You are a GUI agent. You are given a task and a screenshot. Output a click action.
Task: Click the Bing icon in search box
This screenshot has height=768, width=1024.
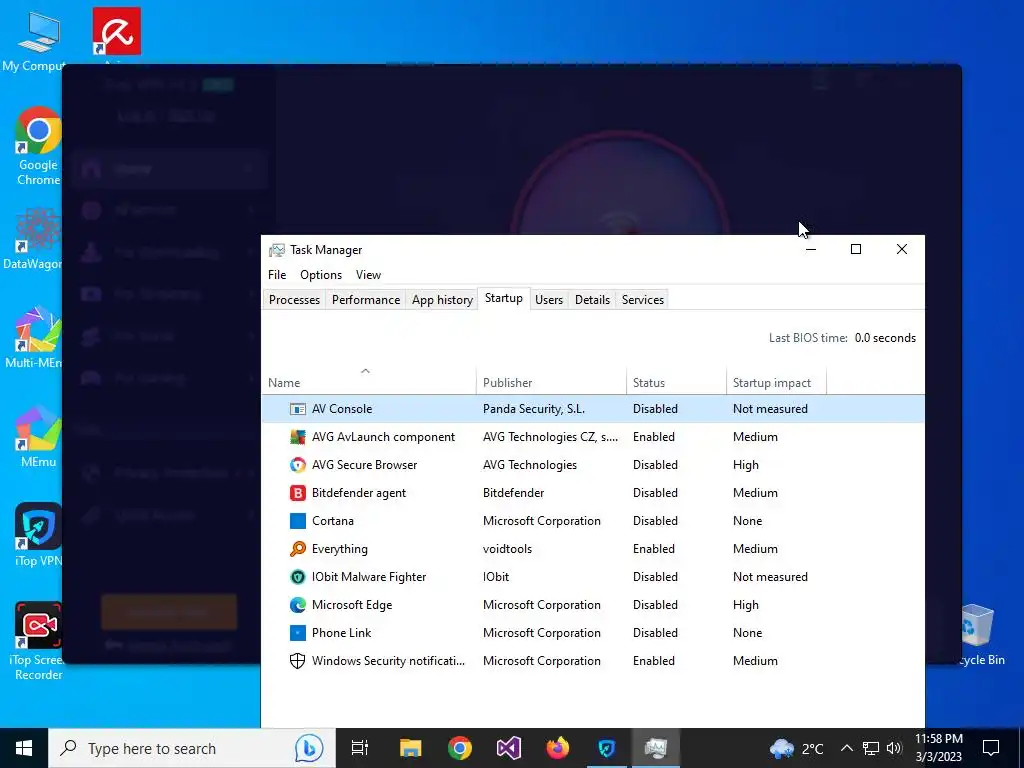309,748
